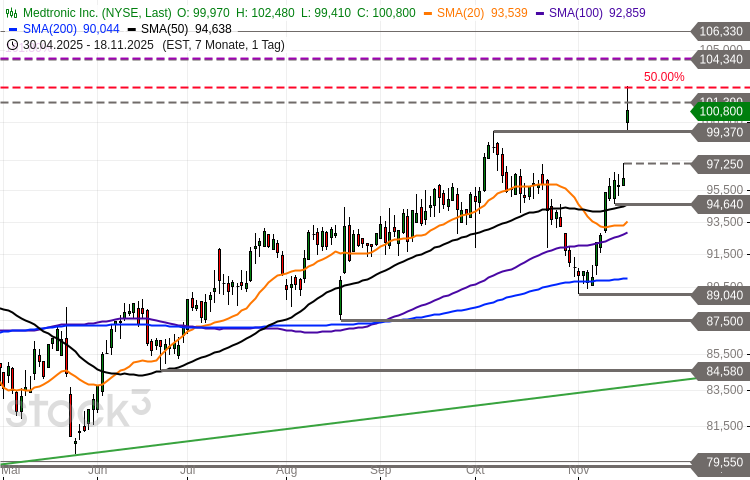
Task: Click the 50.00% Fibonacci retracement label
Action: click(664, 77)
